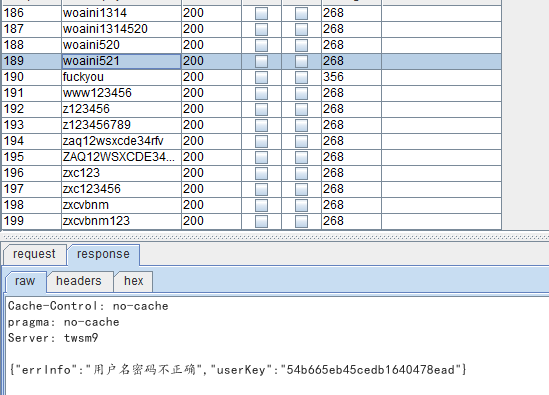
Task: Tick the second checkbox in row 186
Action: [x=301, y=13]
